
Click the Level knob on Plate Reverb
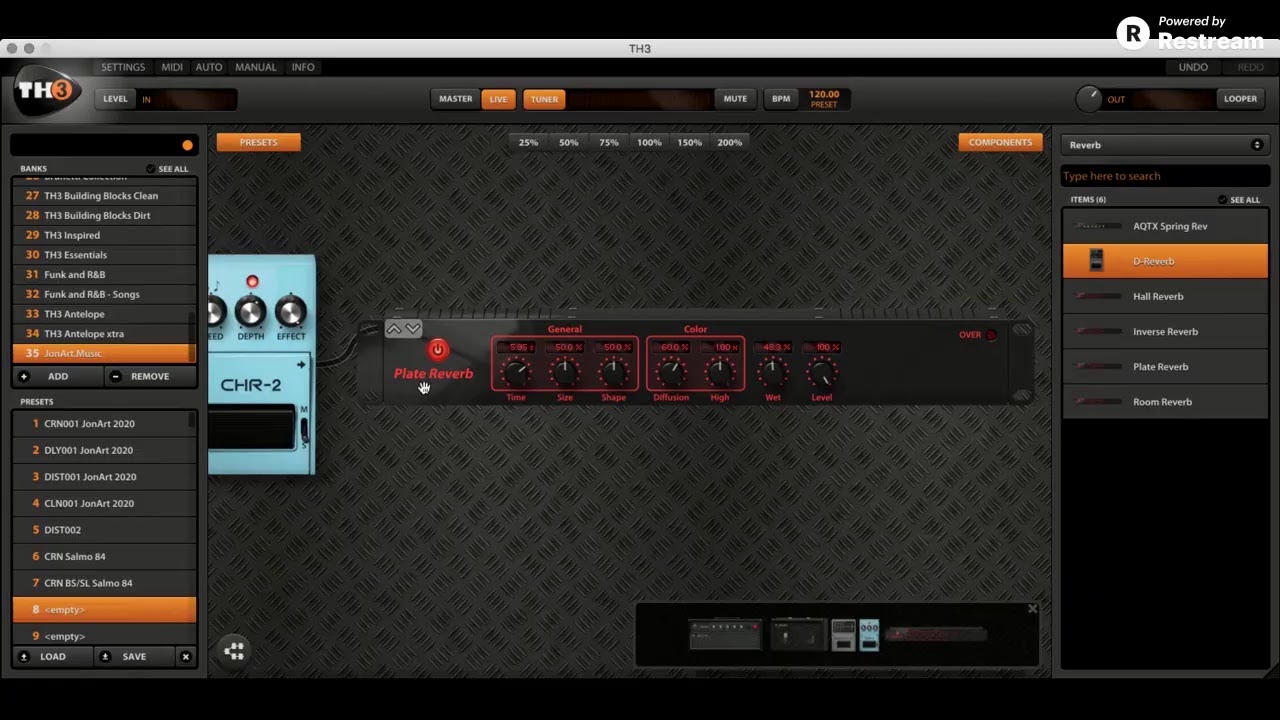click(x=821, y=373)
